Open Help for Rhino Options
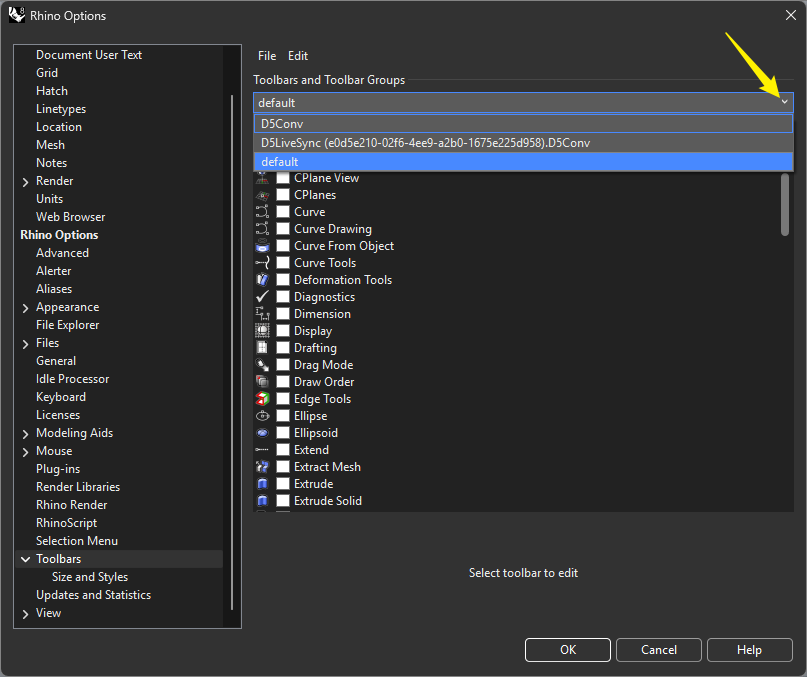Screen dimensions: 807x677 749,650
